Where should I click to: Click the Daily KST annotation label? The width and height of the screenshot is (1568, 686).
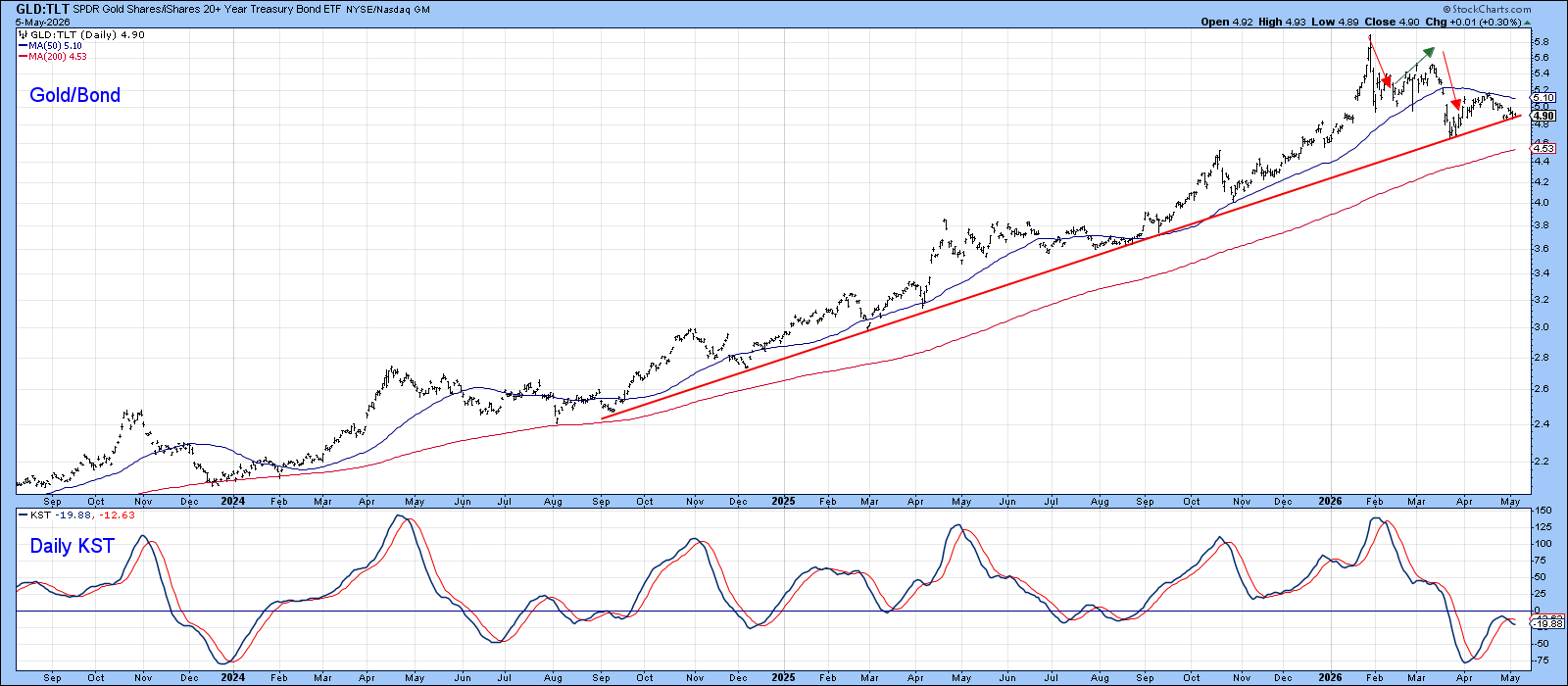pyautogui.click(x=72, y=546)
